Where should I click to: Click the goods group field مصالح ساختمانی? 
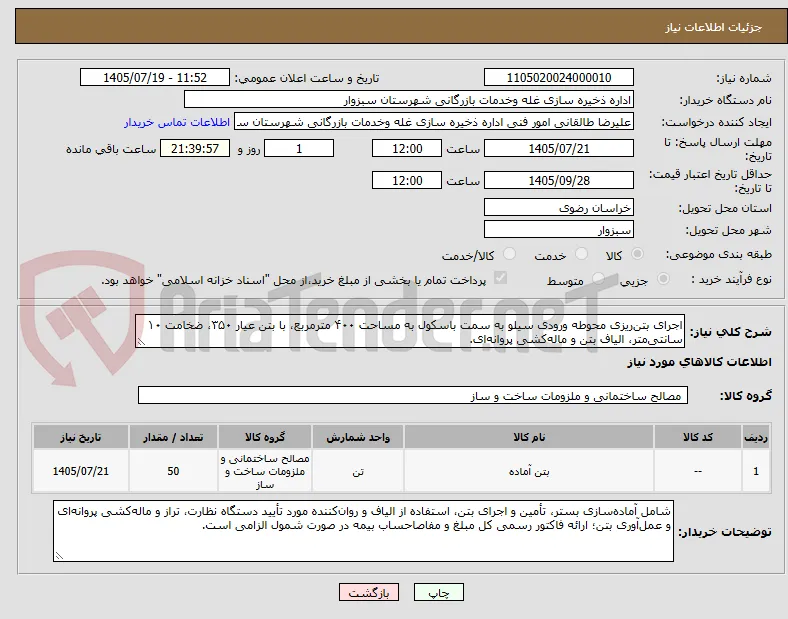click(x=413, y=395)
